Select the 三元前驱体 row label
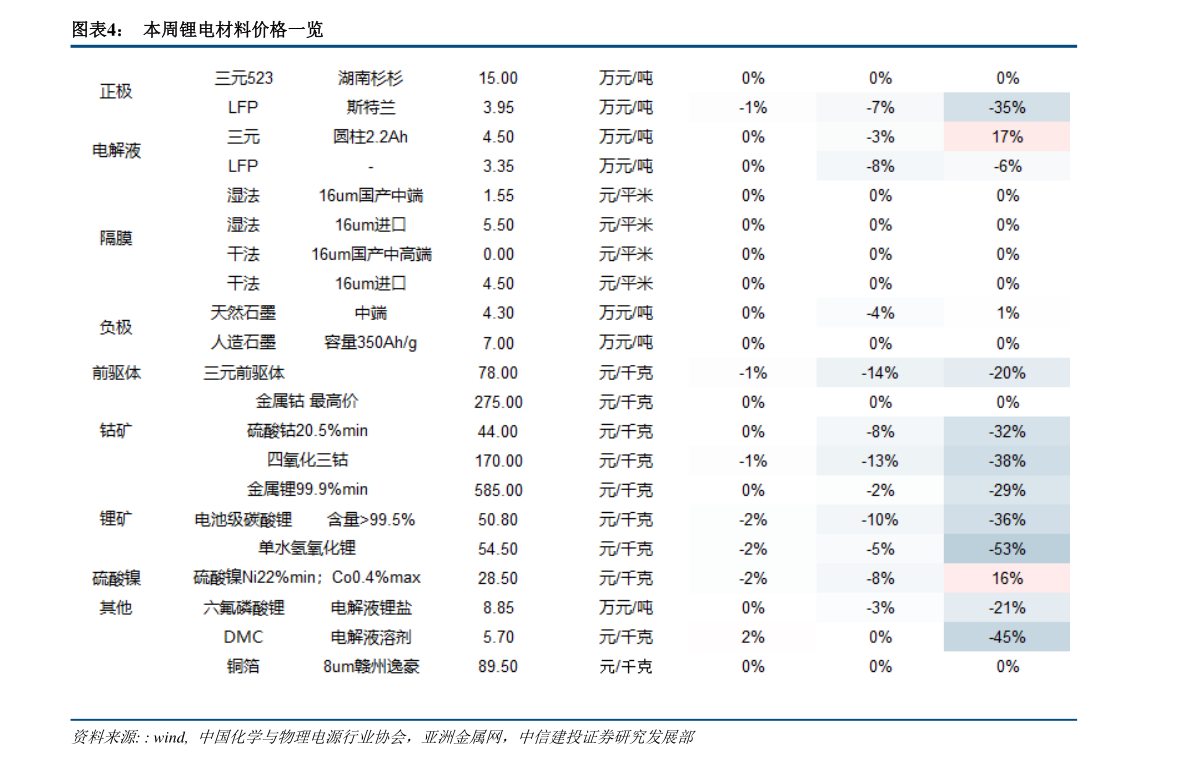1191x766 pixels. point(243,373)
